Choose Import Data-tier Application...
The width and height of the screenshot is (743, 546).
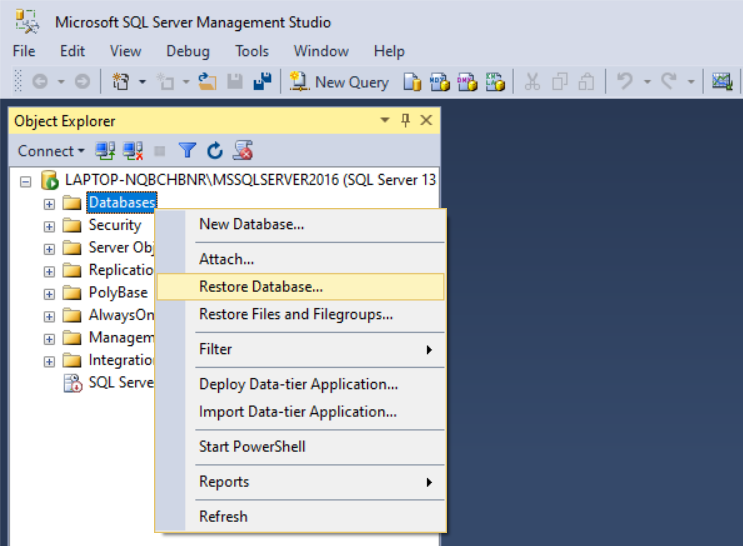pyautogui.click(x=300, y=412)
